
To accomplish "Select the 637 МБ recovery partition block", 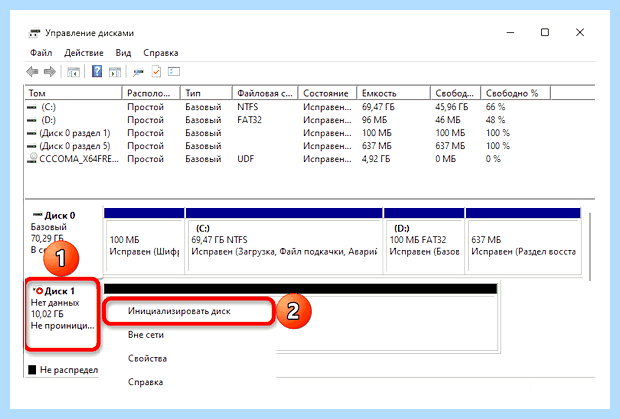I will (523, 241).
